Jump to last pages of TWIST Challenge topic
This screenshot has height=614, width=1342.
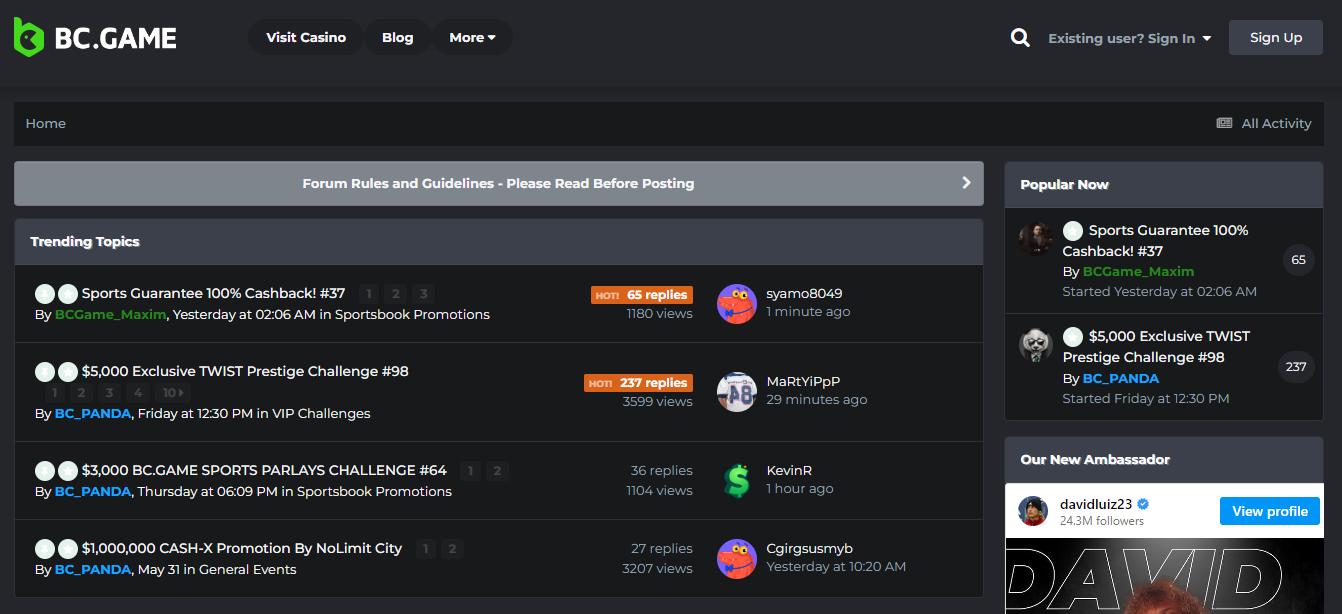click(174, 393)
